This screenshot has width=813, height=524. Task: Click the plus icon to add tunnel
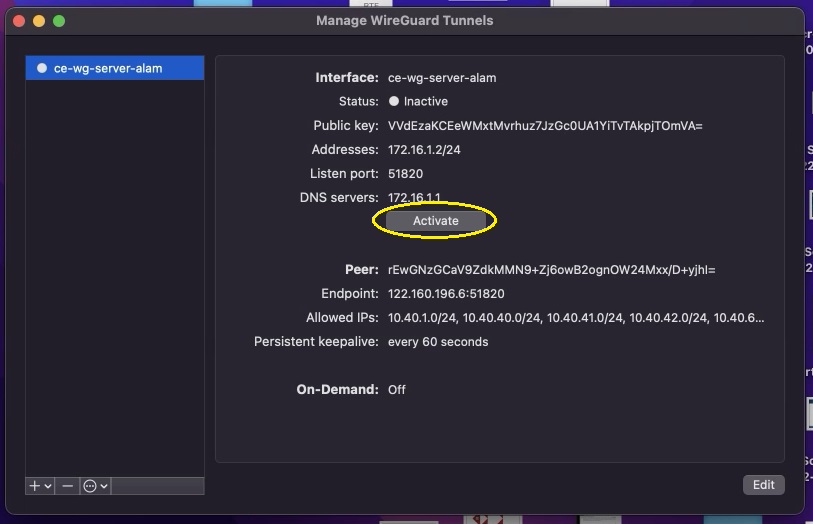(x=35, y=486)
